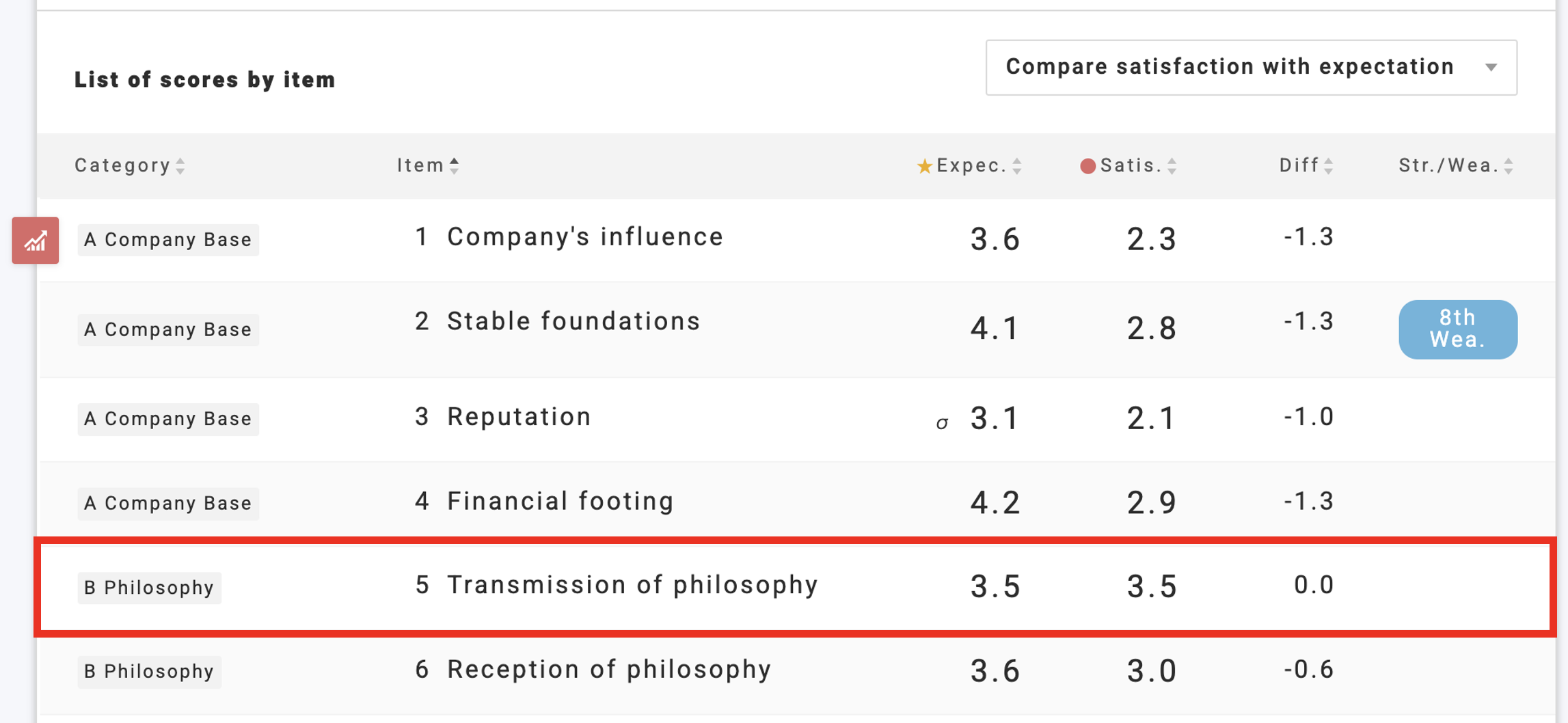Click the Stable foundations item
Image resolution: width=1568 pixels, height=723 pixels.
point(573,321)
